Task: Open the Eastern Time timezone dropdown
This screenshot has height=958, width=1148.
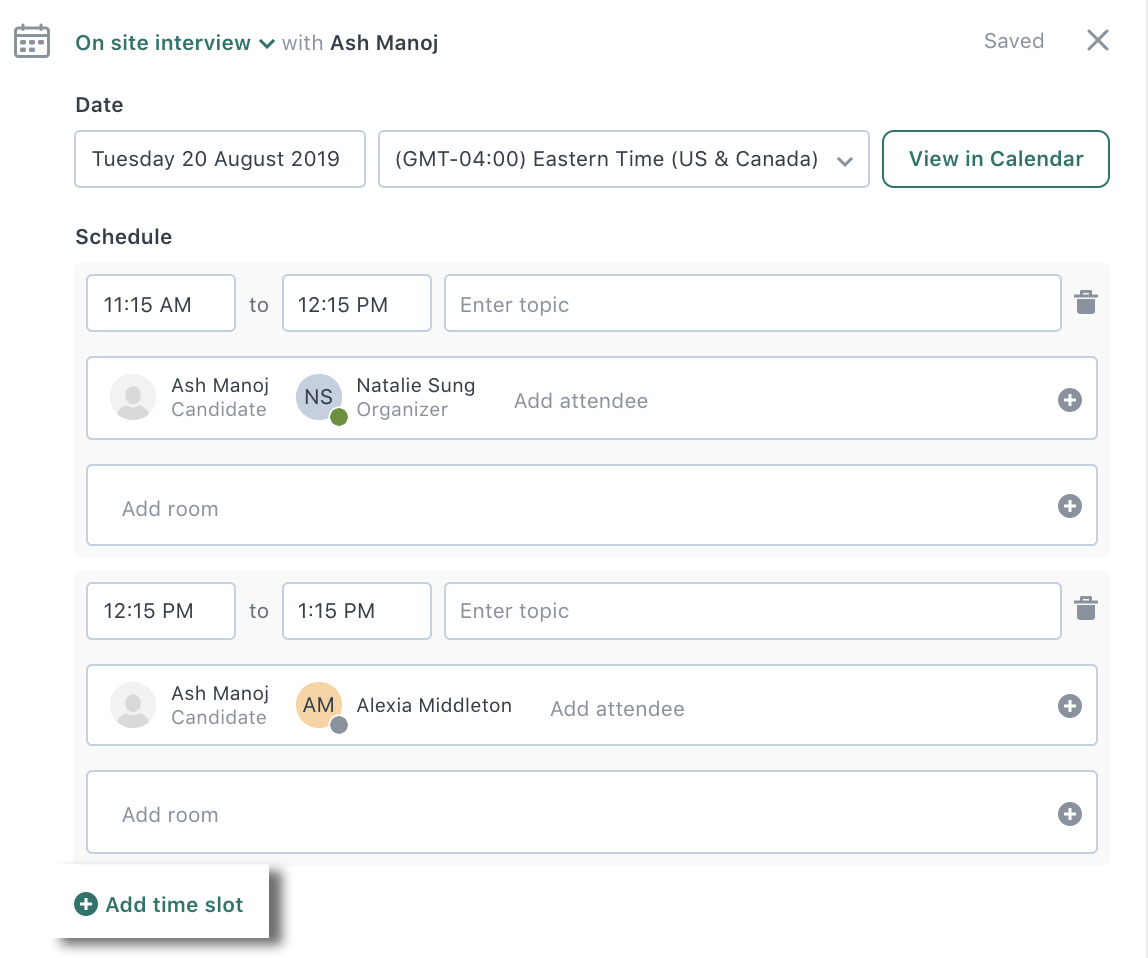Action: 624,159
